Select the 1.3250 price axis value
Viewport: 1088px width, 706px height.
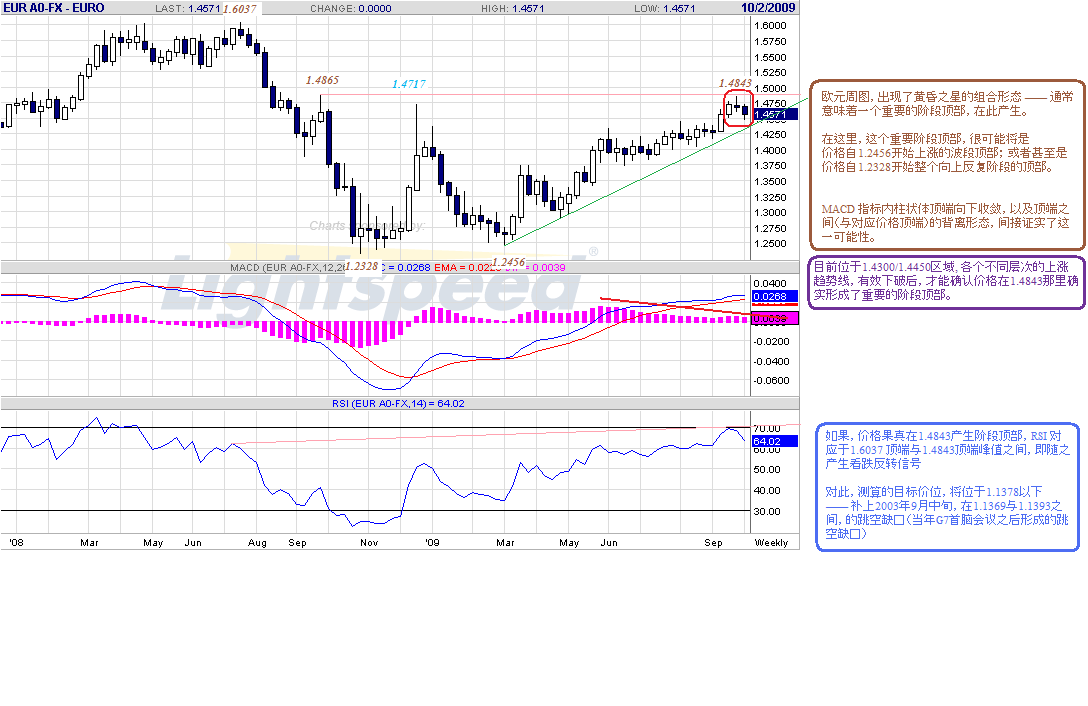coord(770,198)
